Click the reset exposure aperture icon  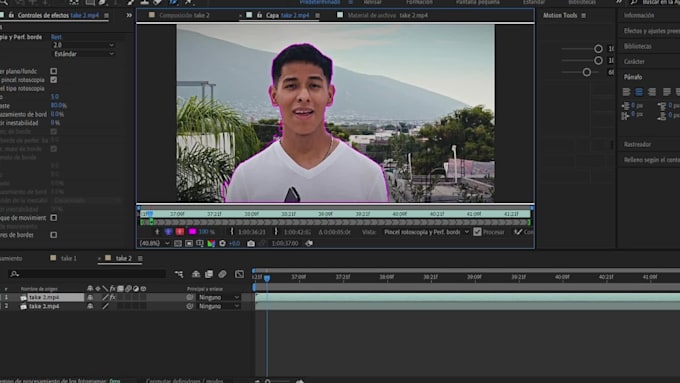222,243
